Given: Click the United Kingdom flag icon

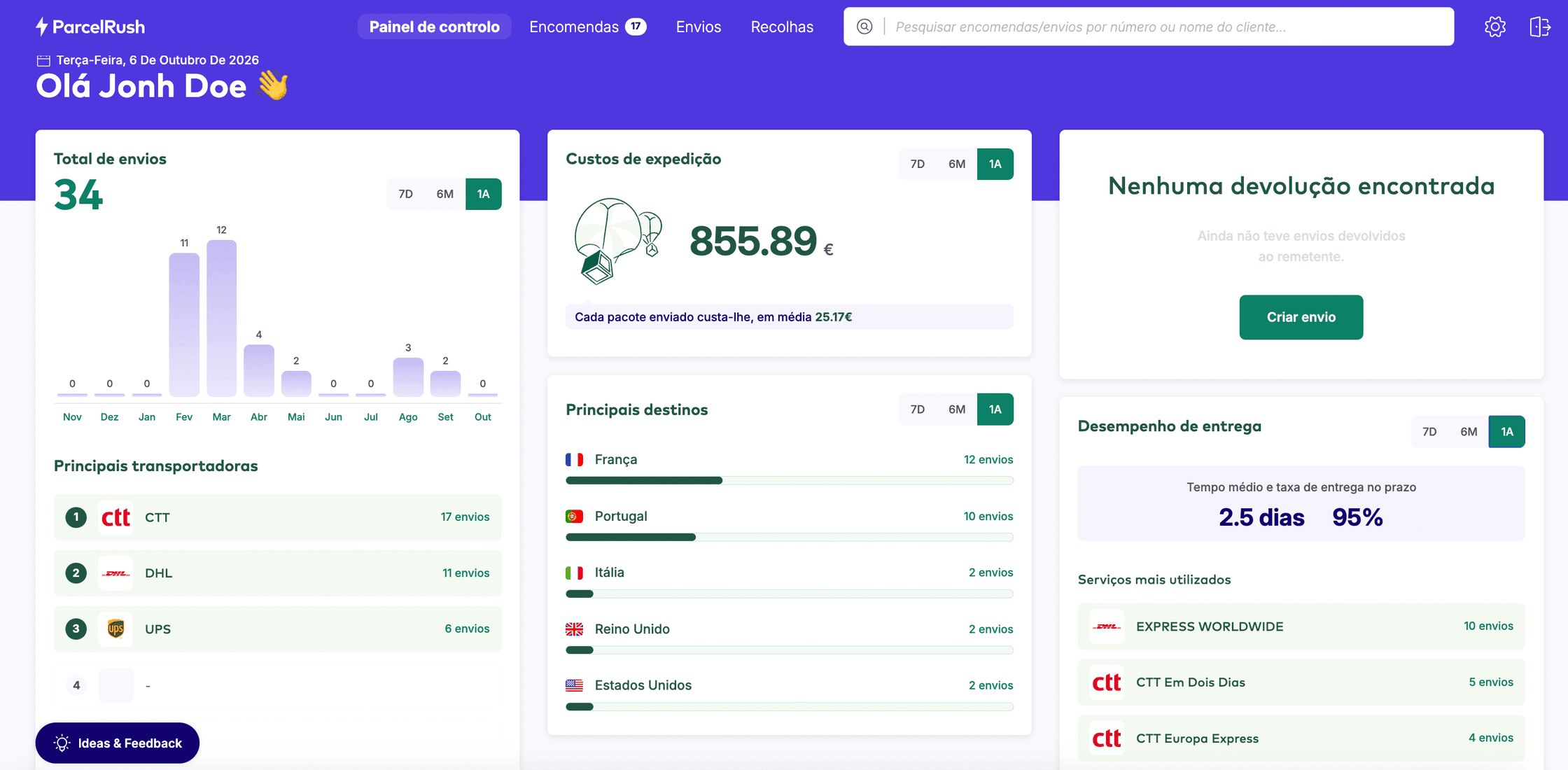Looking at the screenshot, I should [574, 629].
